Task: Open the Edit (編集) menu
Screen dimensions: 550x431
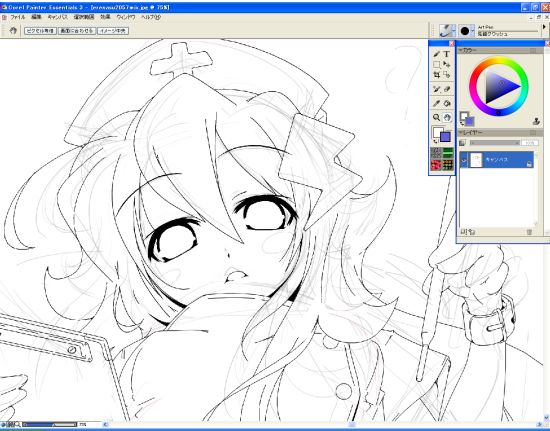Action: click(36, 17)
